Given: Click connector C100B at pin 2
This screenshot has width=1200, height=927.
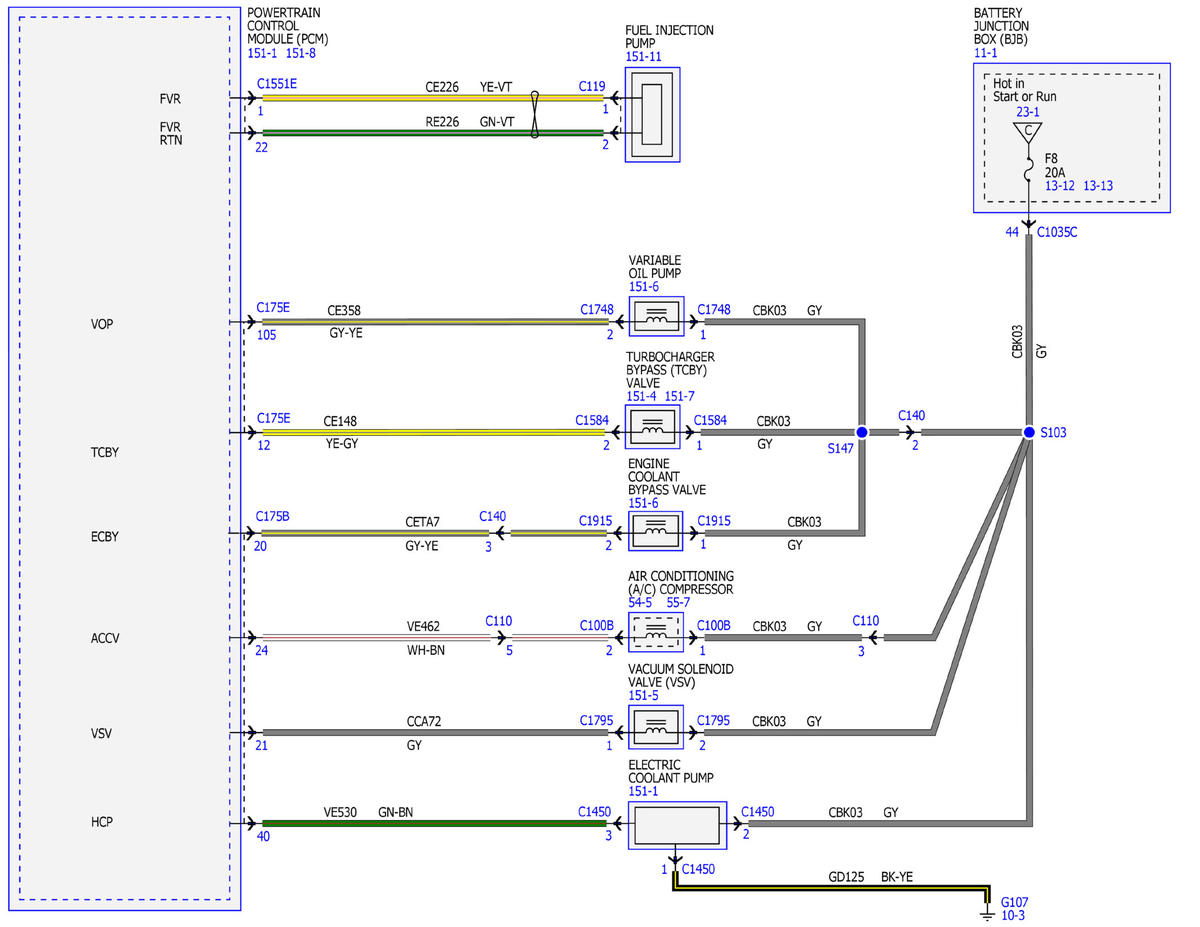Looking at the screenshot, I should click(x=597, y=625).
